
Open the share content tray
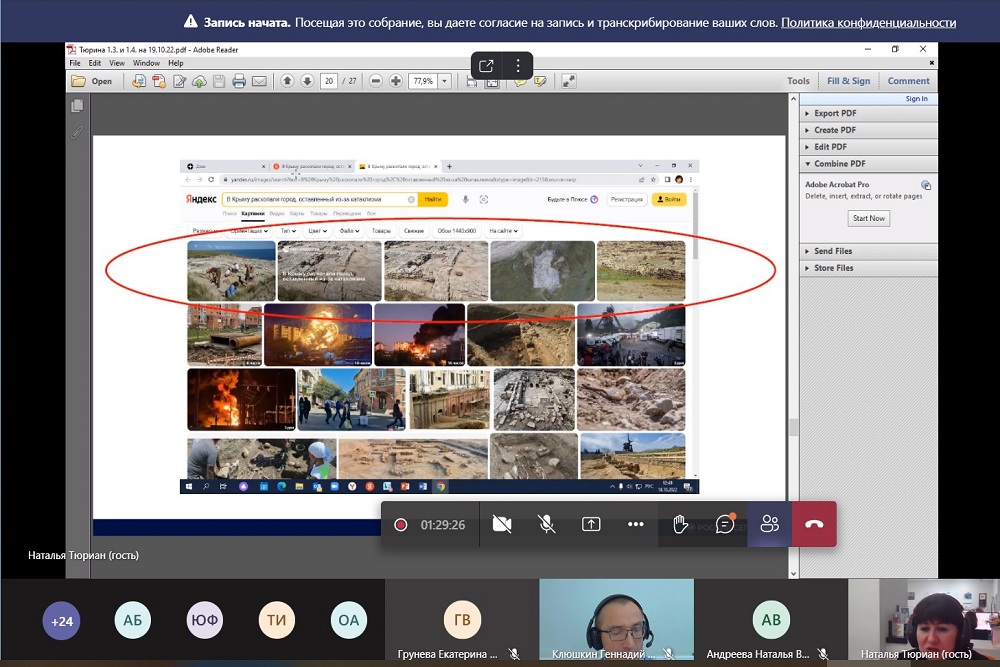click(591, 524)
